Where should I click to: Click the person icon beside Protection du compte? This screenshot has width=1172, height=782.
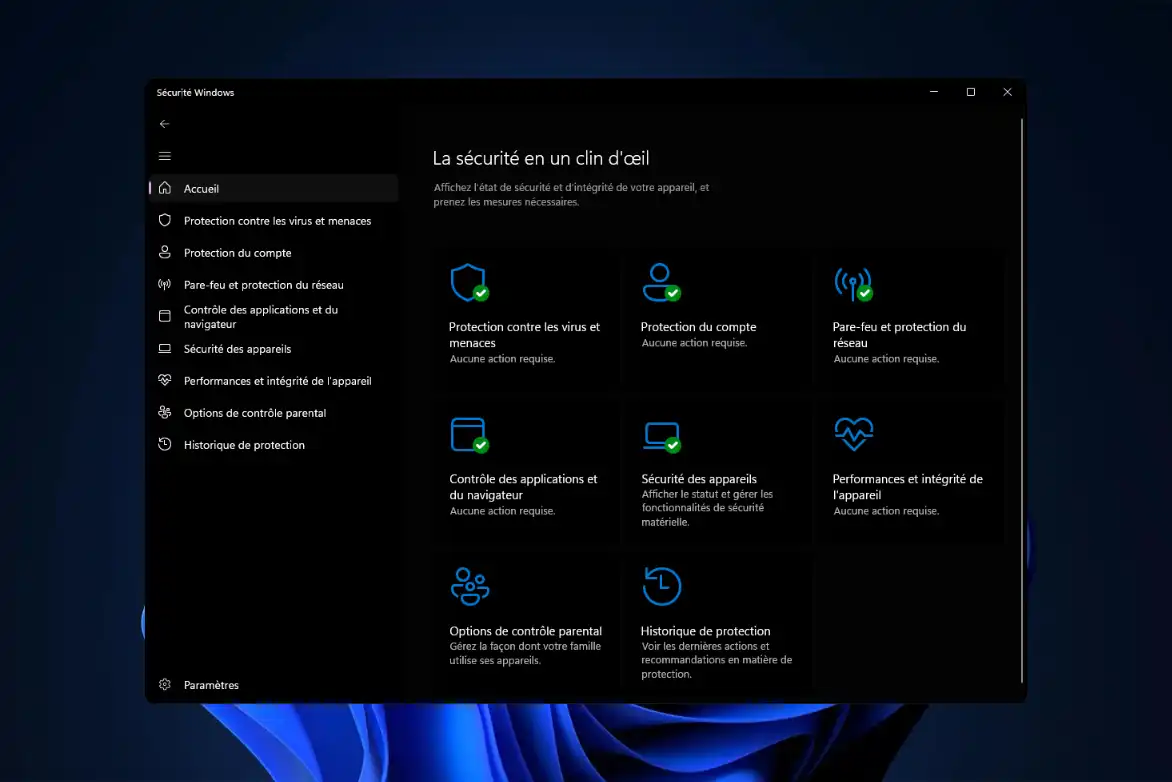coord(164,253)
